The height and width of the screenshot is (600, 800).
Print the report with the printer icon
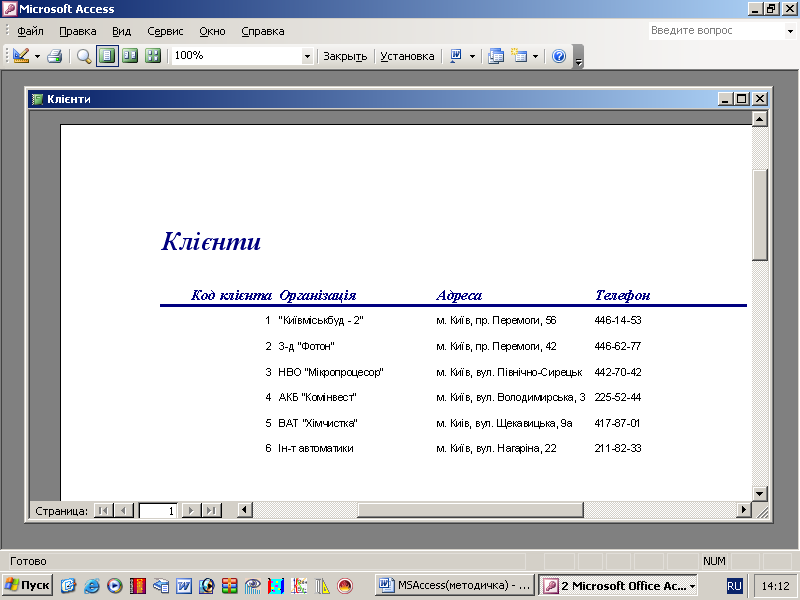[x=55, y=56]
